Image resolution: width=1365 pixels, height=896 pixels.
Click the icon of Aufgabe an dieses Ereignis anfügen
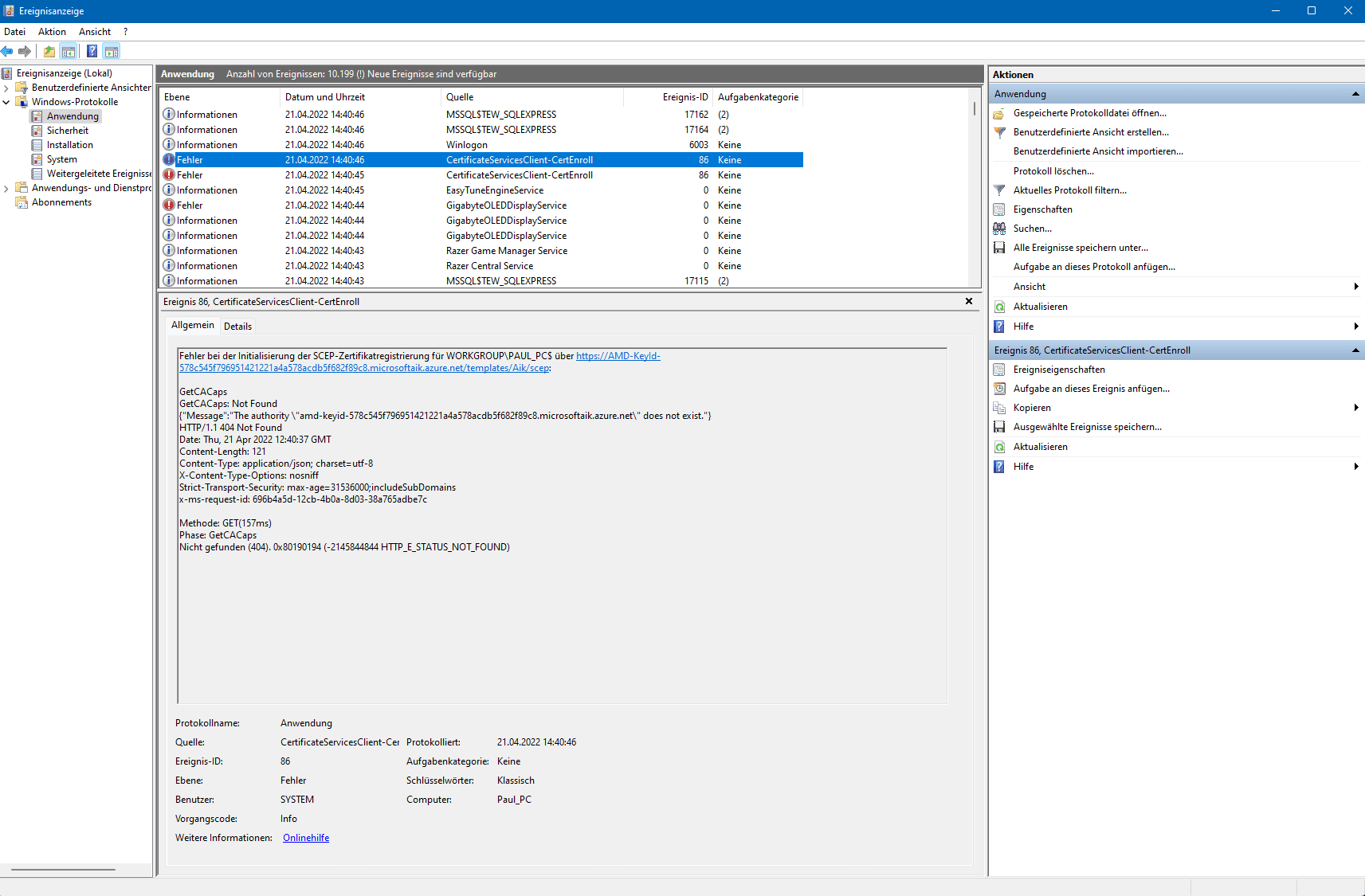click(x=999, y=389)
